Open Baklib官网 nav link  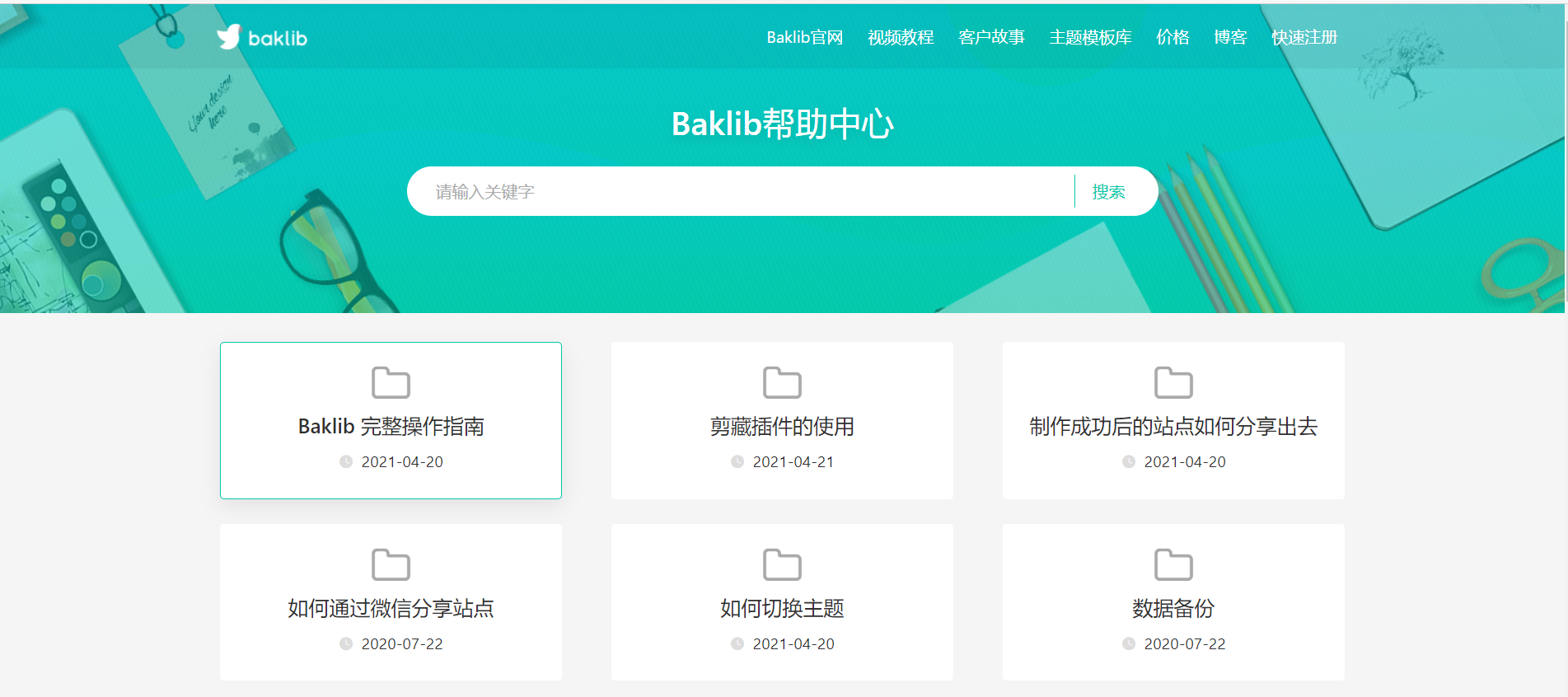(x=805, y=38)
